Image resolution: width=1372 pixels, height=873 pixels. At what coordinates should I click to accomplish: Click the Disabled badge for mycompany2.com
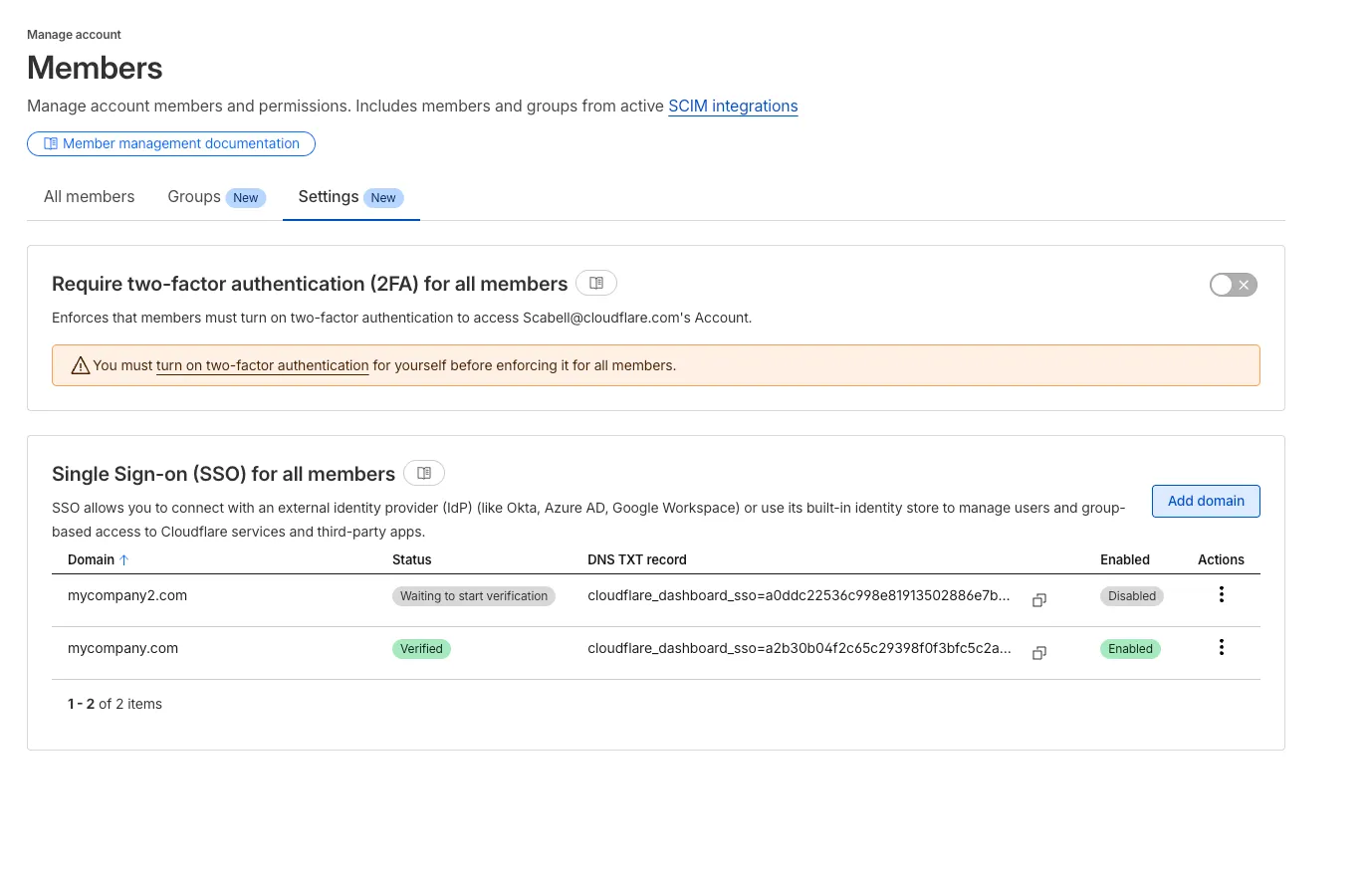pyautogui.click(x=1131, y=595)
